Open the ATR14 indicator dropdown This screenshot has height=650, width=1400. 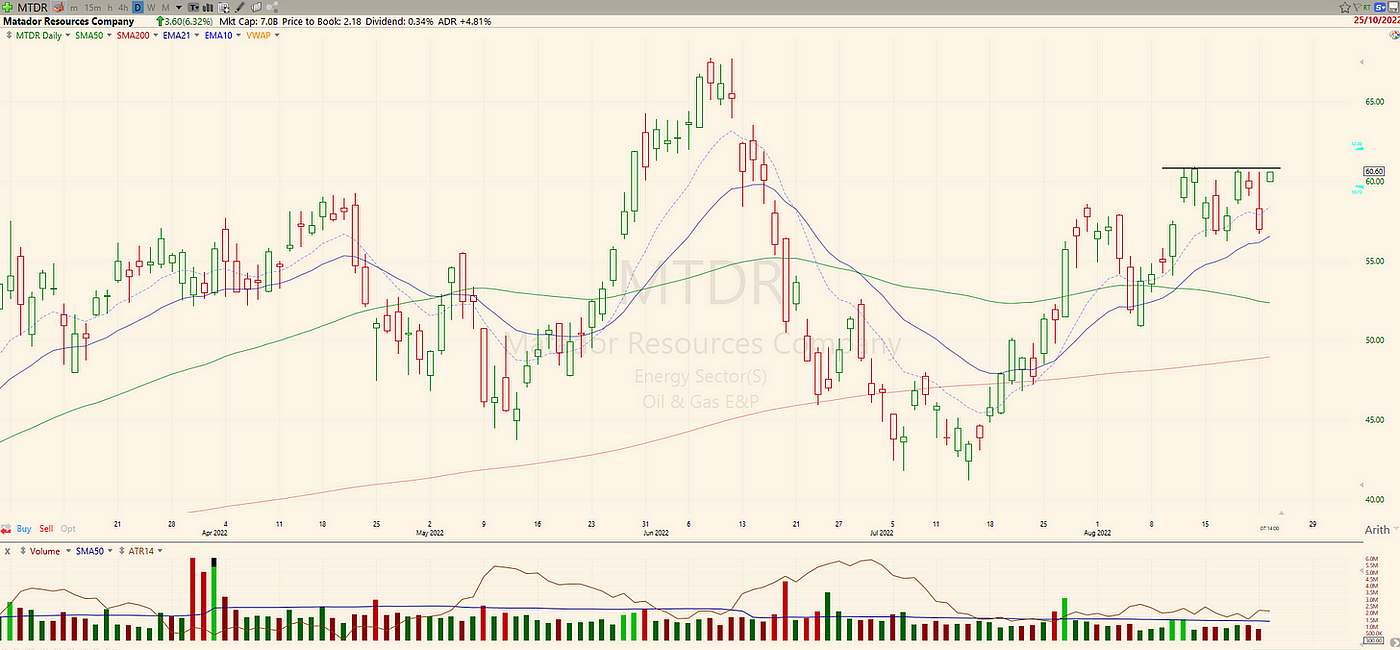160,550
